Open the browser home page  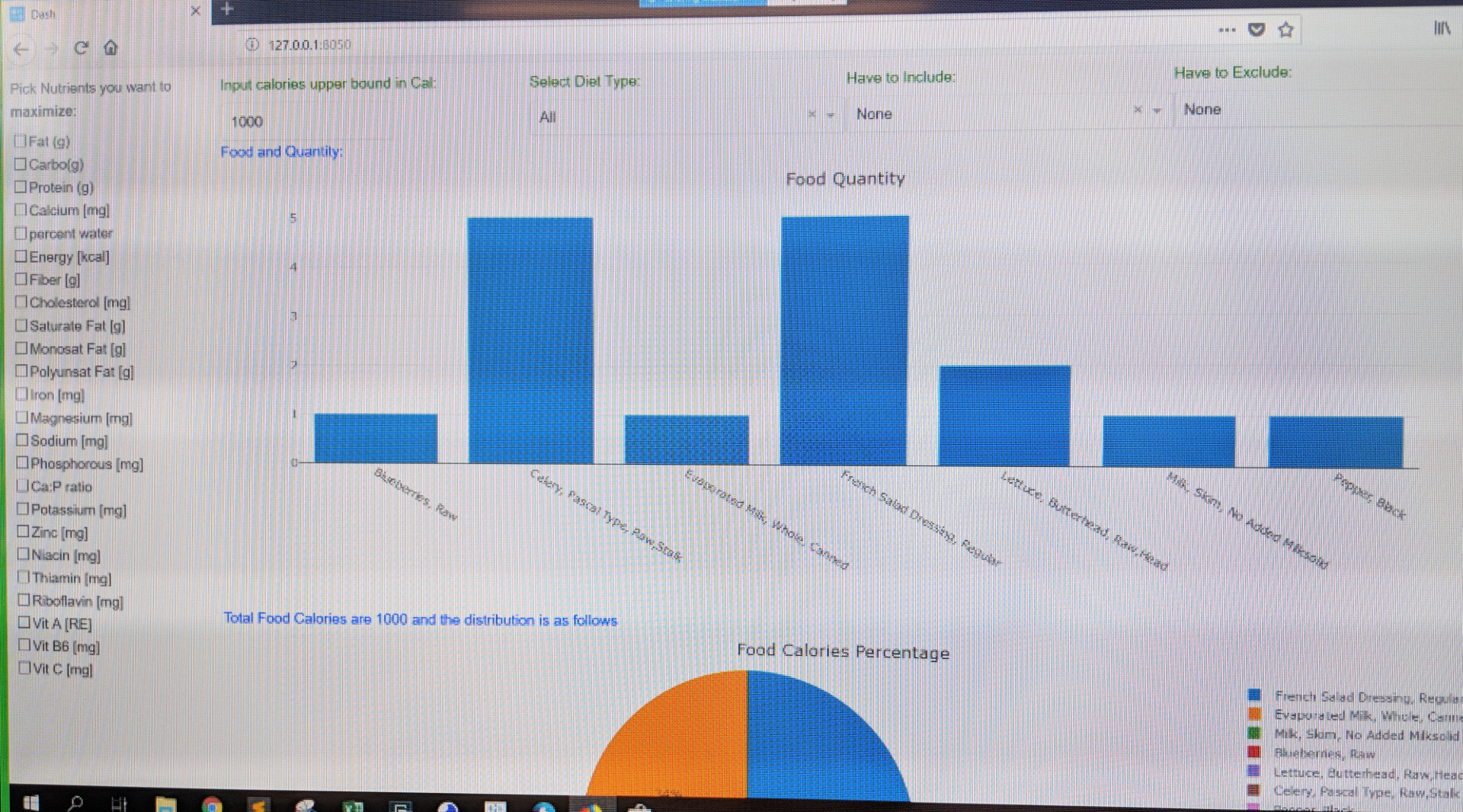[110, 47]
